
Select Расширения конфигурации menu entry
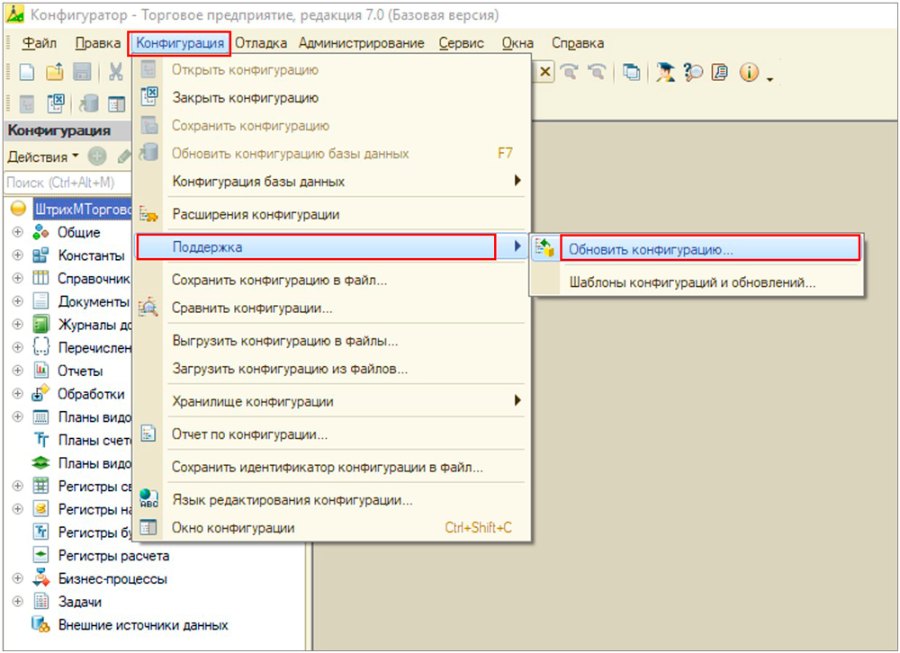(x=331, y=215)
